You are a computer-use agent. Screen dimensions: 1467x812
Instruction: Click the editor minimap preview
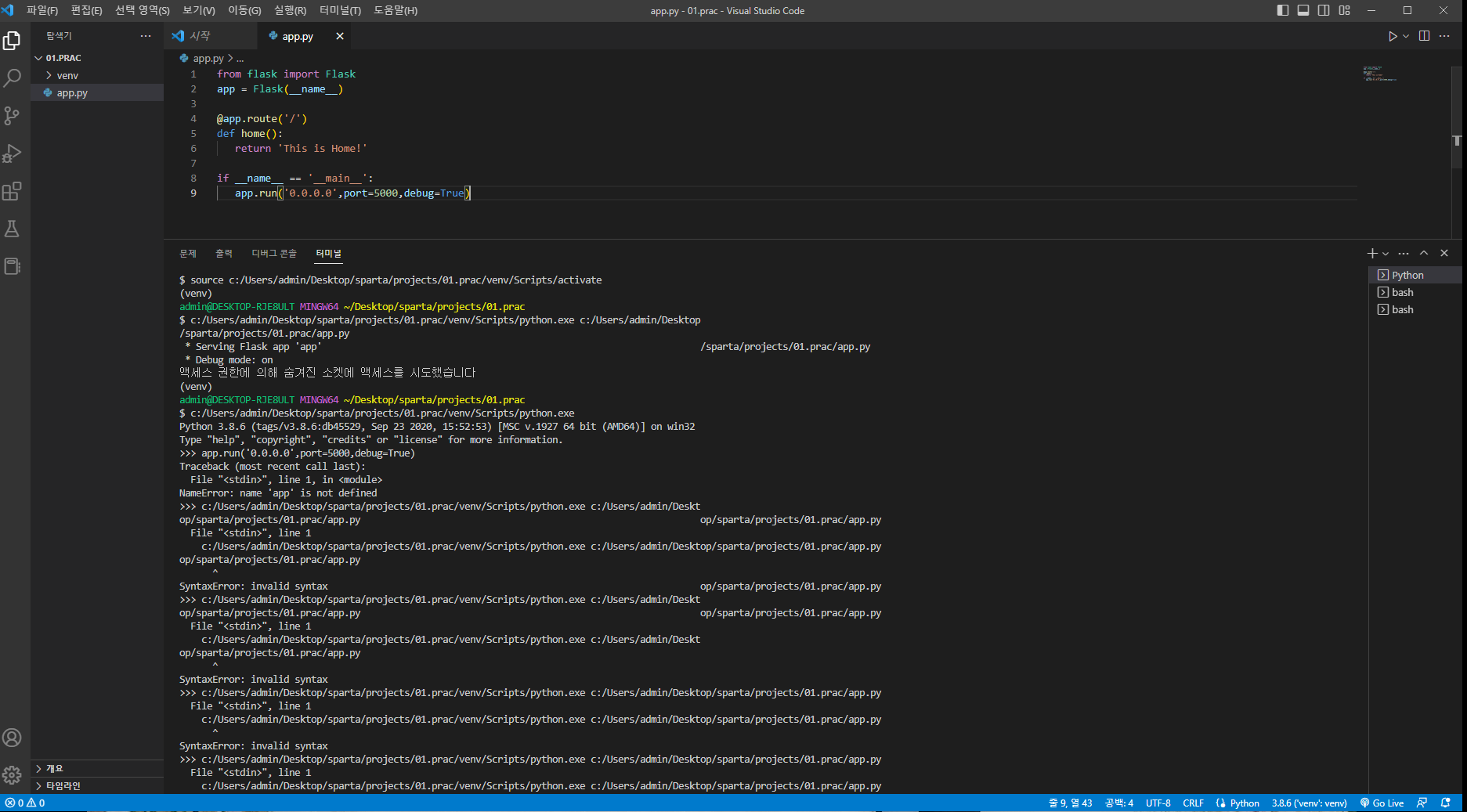point(1379,74)
